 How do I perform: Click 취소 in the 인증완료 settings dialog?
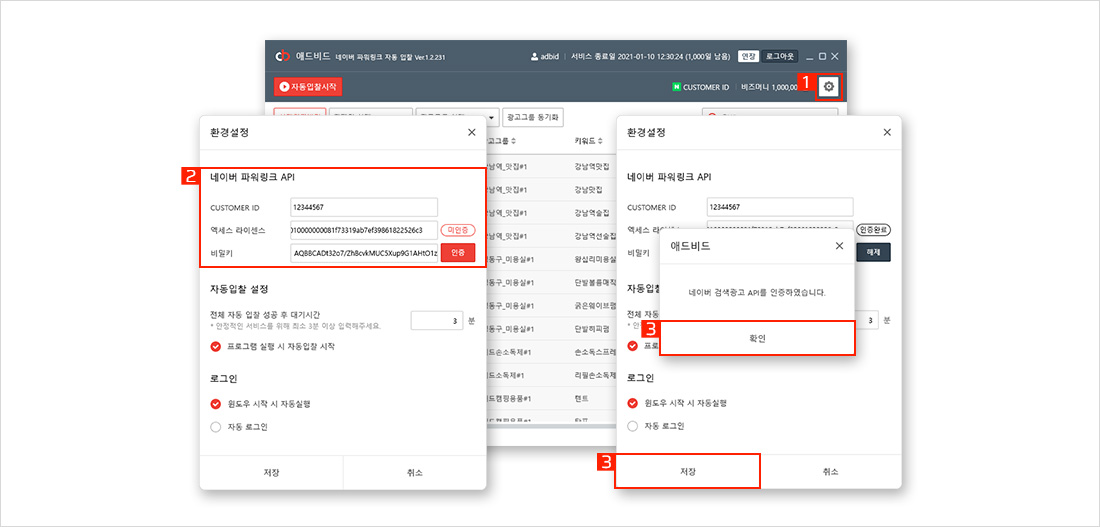coord(831,471)
